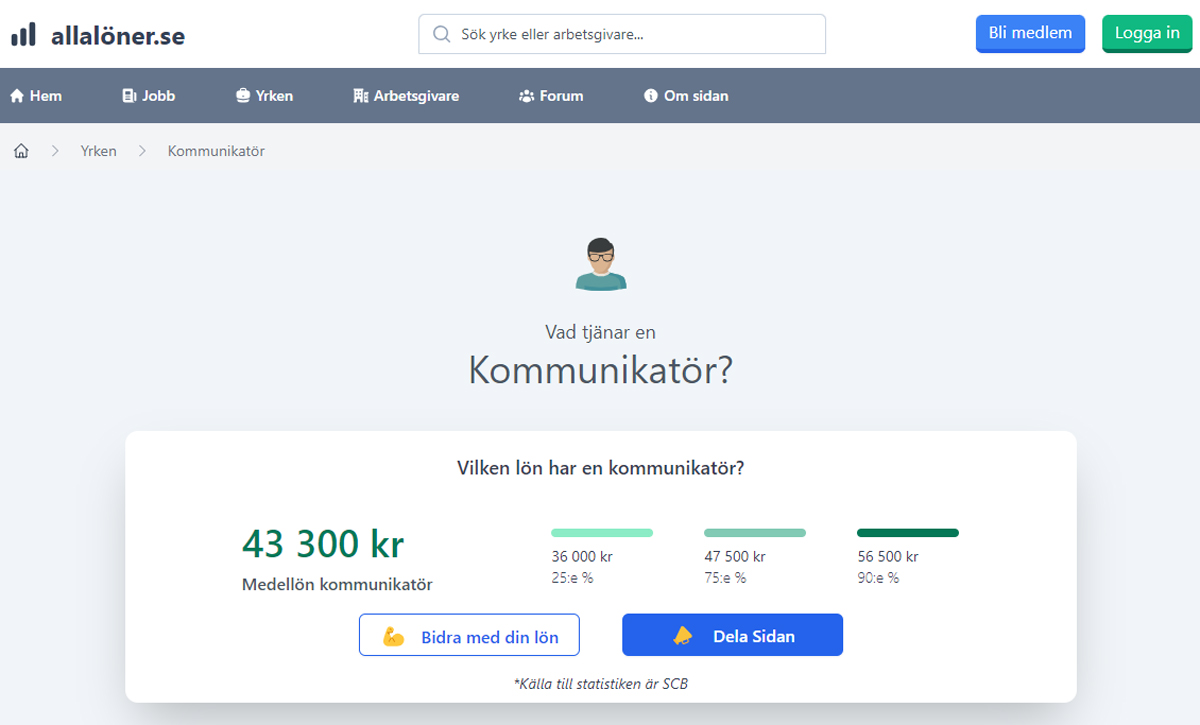
Task: Click the dark green 90th percentile bar
Action: coord(907,533)
